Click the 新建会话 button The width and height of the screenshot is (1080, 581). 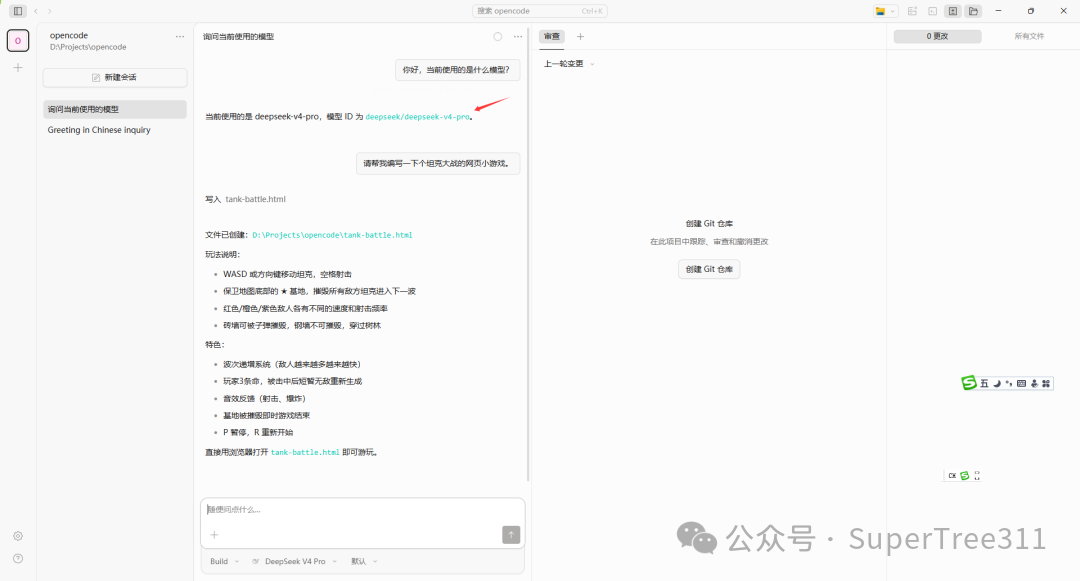tap(114, 77)
